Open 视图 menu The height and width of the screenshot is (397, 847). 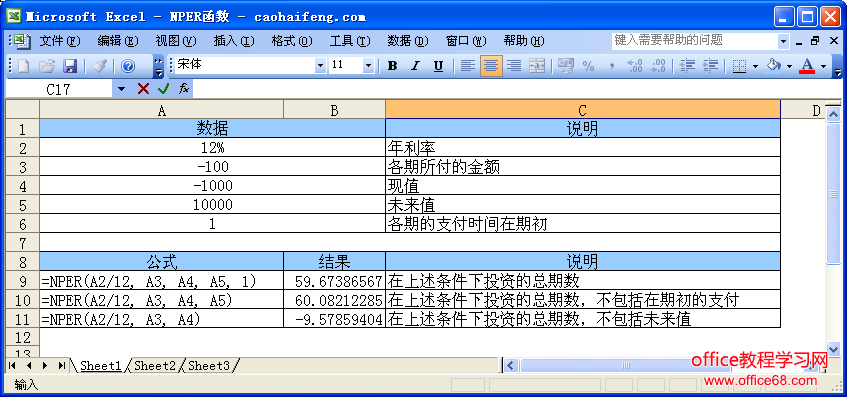(x=176, y=41)
